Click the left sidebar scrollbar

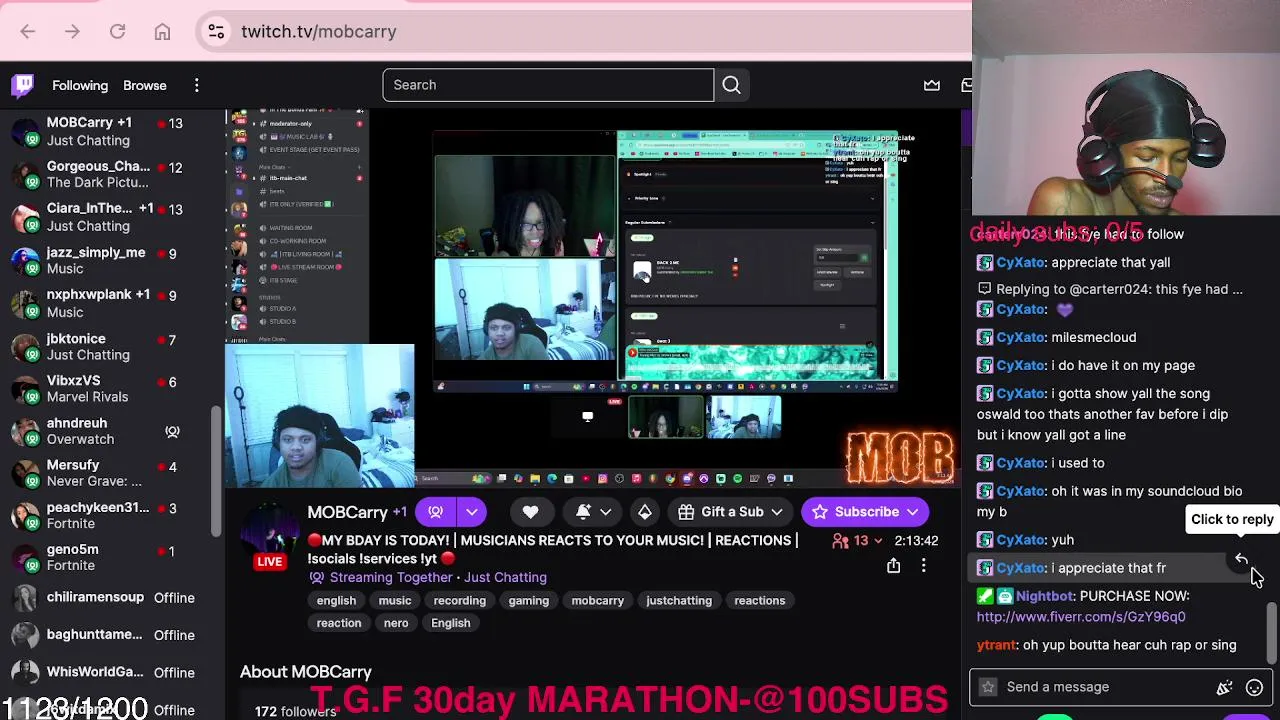(x=218, y=470)
